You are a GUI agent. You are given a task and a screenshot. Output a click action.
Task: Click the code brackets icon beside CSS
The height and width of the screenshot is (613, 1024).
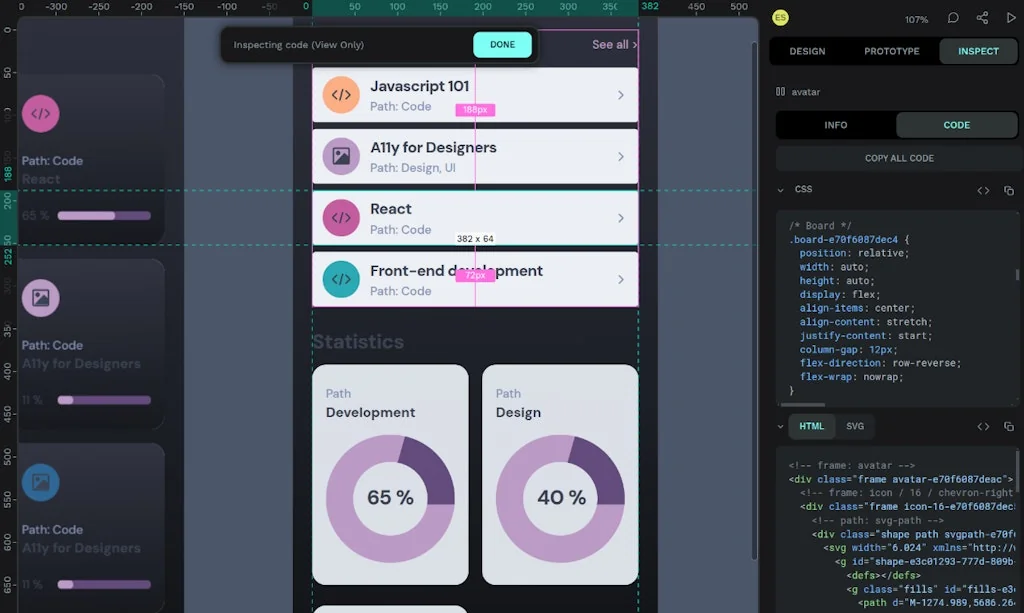pyautogui.click(x=983, y=190)
